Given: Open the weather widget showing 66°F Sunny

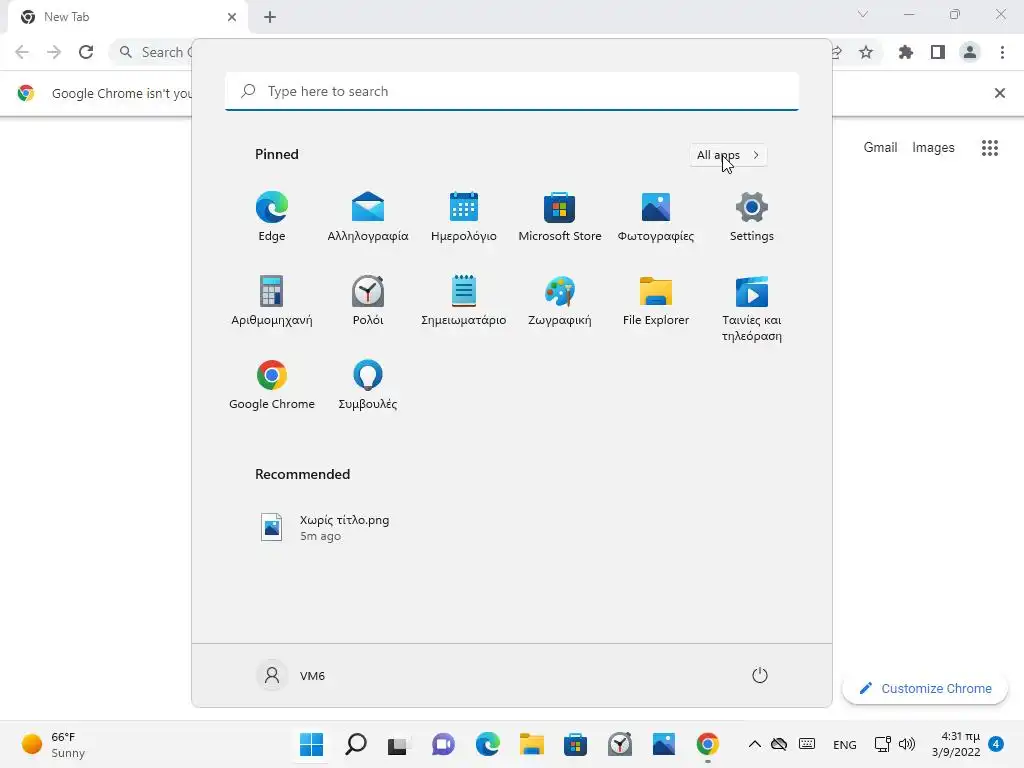Looking at the screenshot, I should (54, 744).
